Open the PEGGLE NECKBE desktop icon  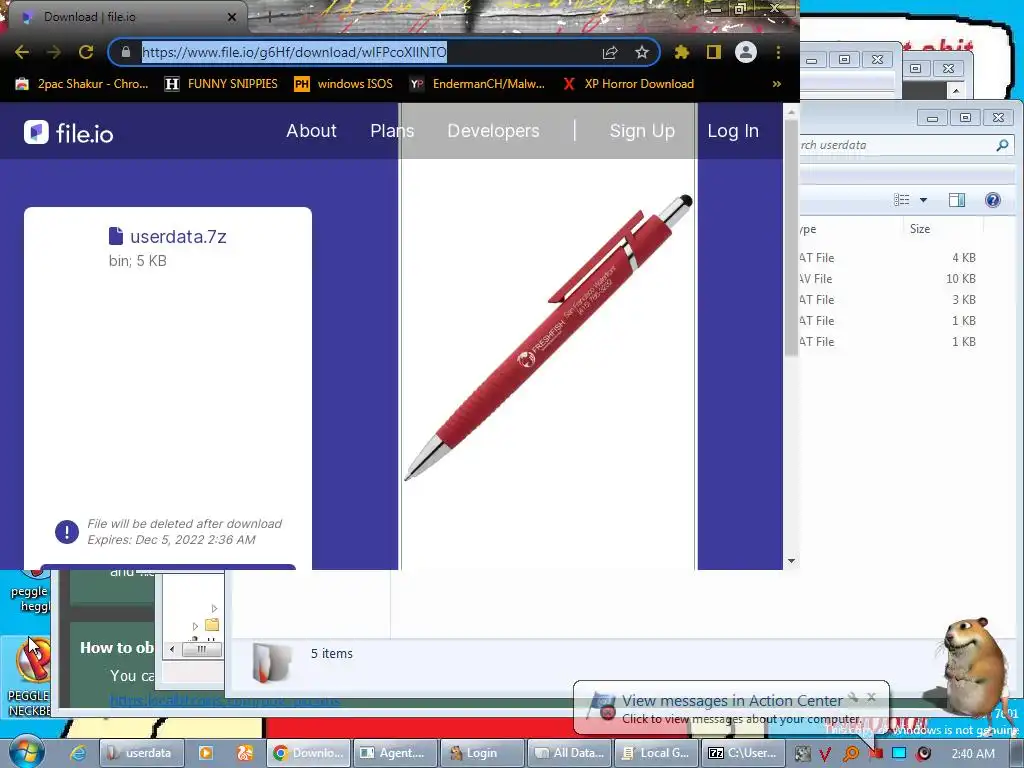coord(29,676)
